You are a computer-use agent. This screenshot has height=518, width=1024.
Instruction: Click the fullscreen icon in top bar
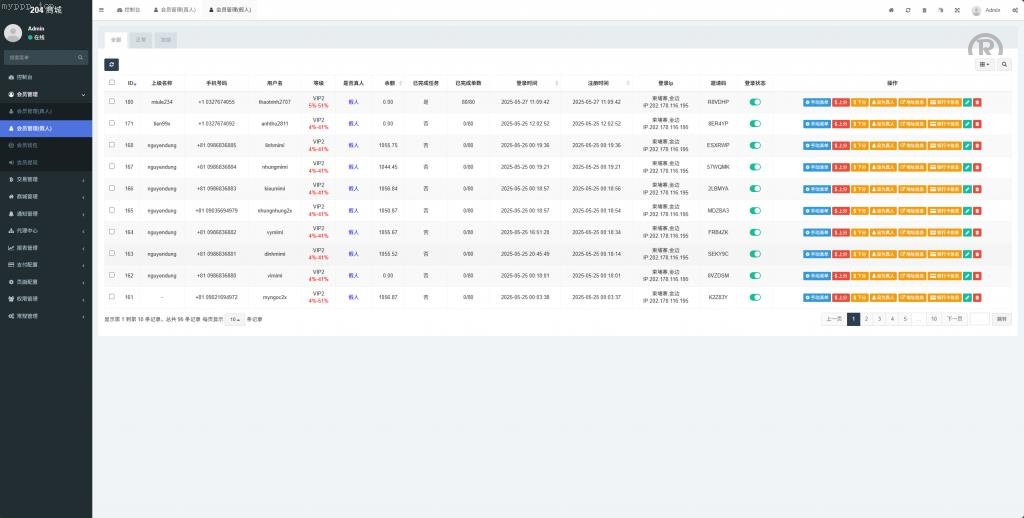click(x=957, y=9)
